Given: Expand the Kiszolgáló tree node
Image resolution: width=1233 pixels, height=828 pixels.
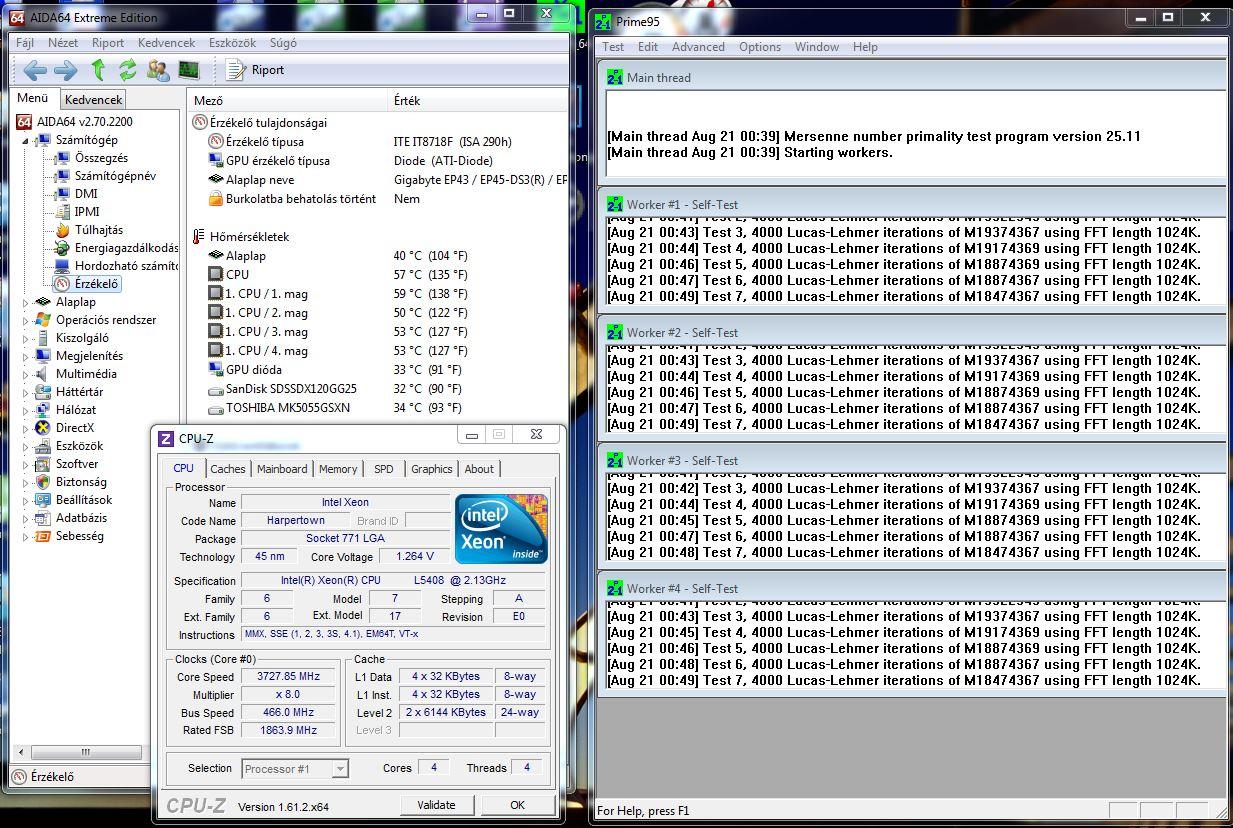Looking at the screenshot, I should point(26,338).
